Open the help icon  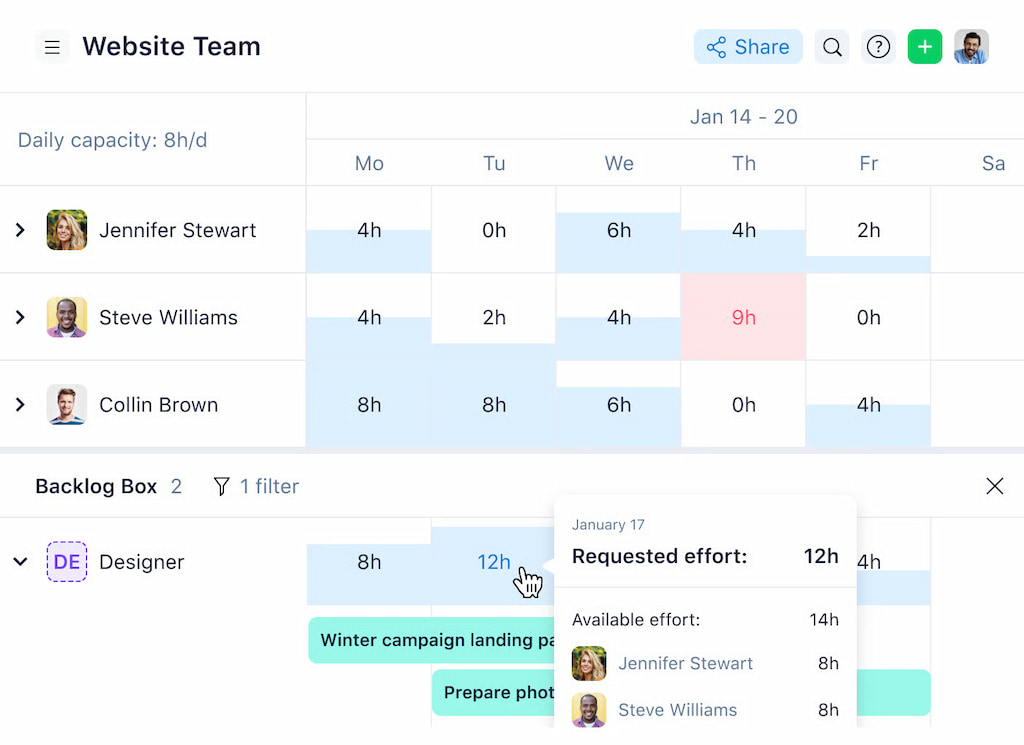click(878, 46)
